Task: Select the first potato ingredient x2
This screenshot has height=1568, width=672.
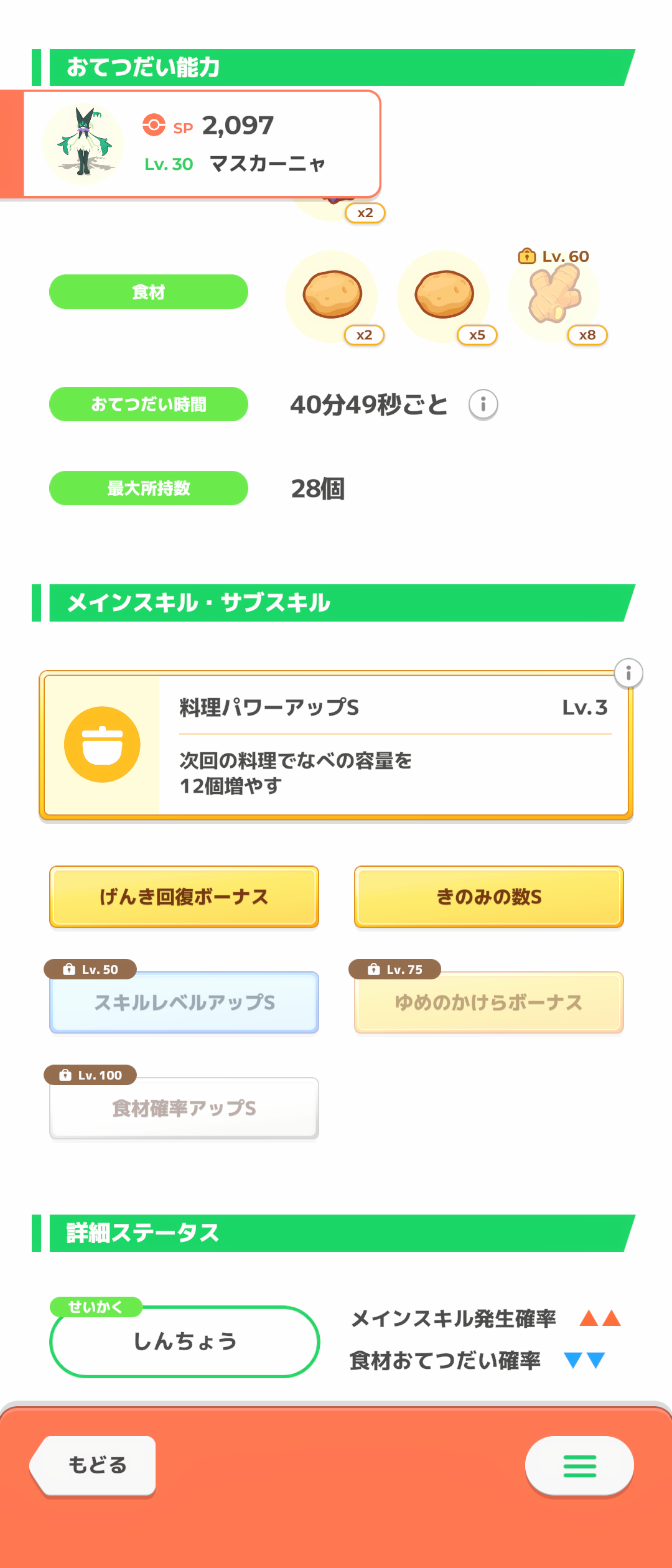Action: point(332,295)
